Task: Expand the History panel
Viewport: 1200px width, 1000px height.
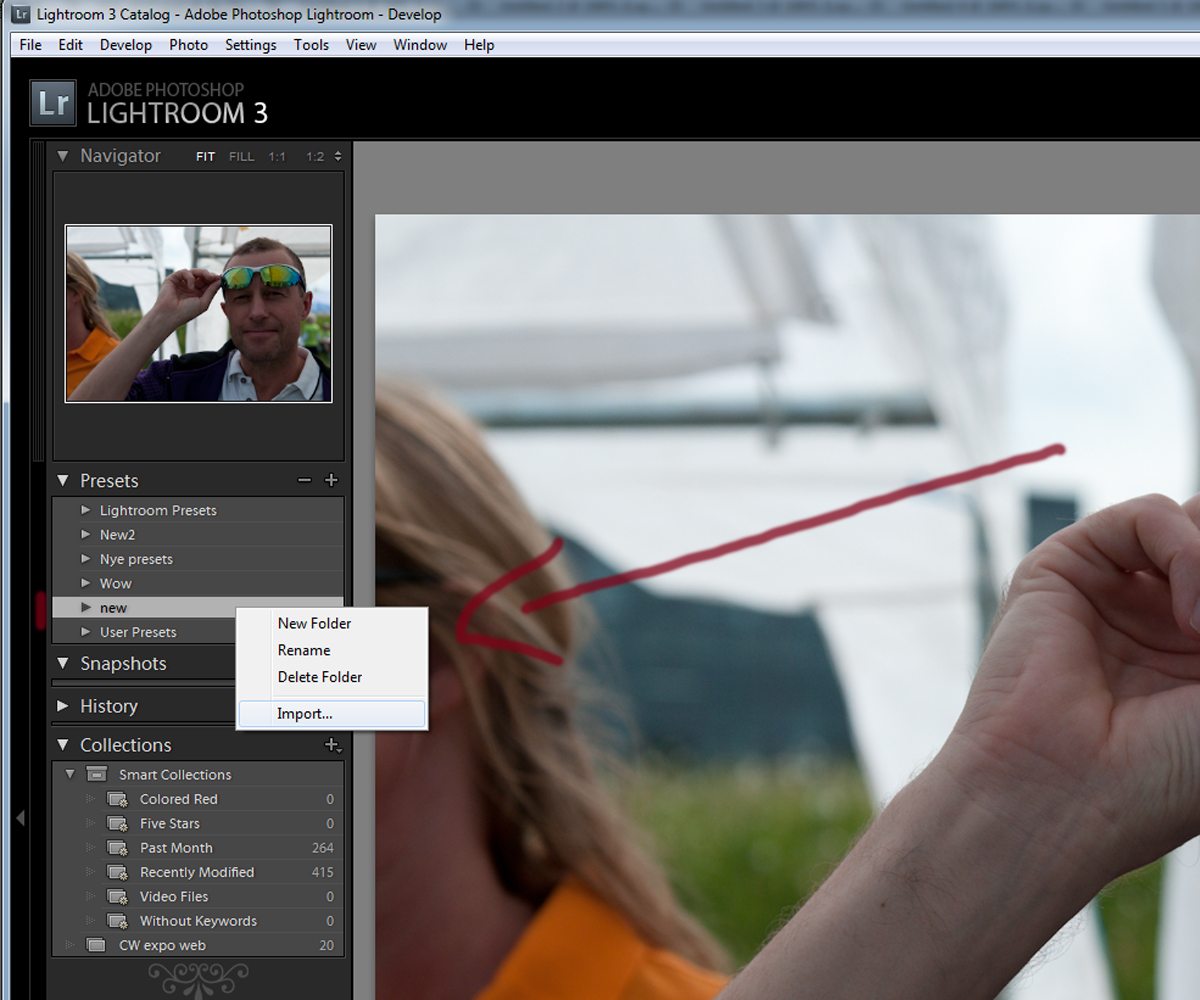Action: [63, 706]
